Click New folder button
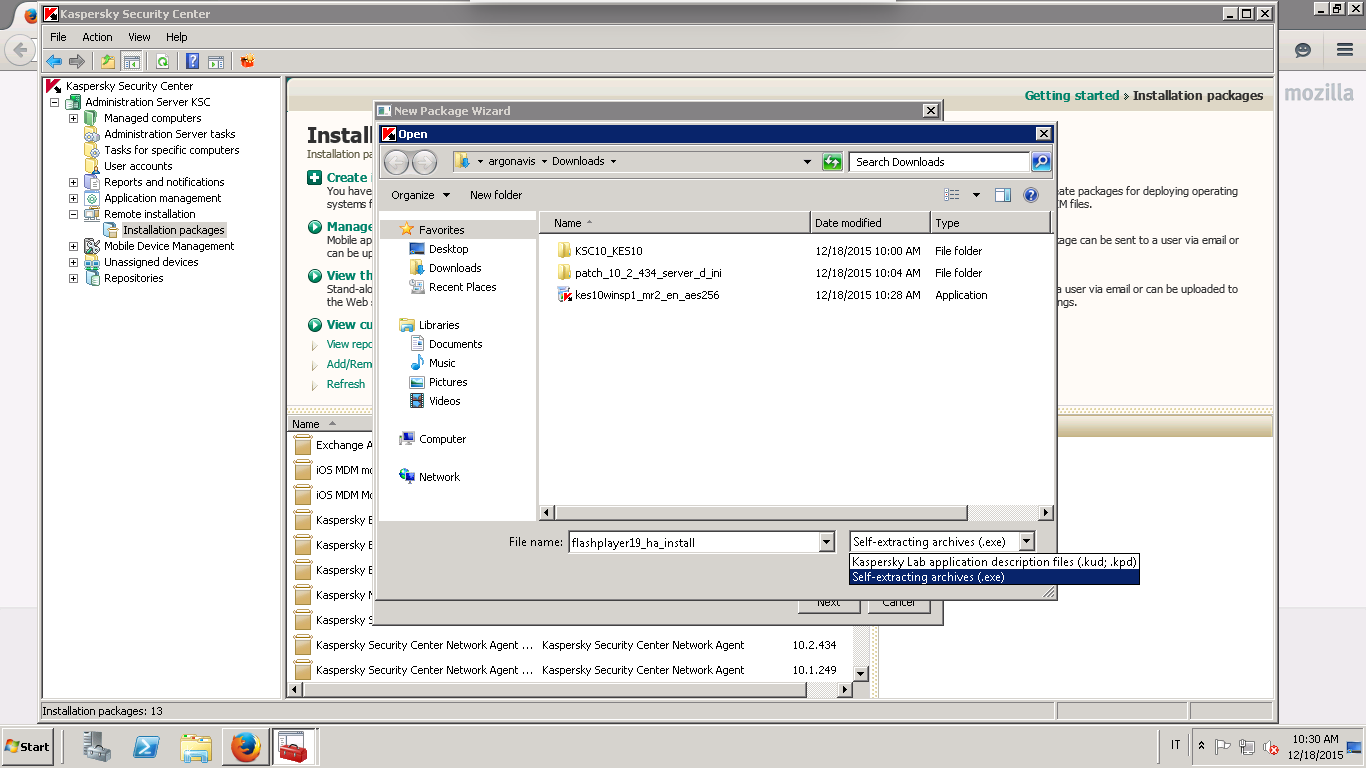The image size is (1366, 768). pos(496,195)
